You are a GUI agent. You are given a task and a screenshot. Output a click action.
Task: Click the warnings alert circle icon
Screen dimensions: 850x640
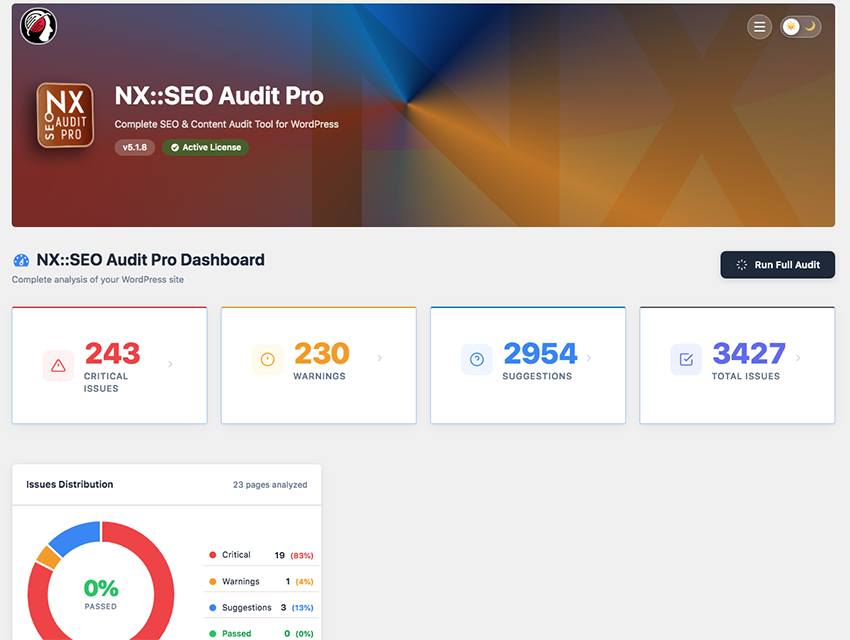coord(268,359)
